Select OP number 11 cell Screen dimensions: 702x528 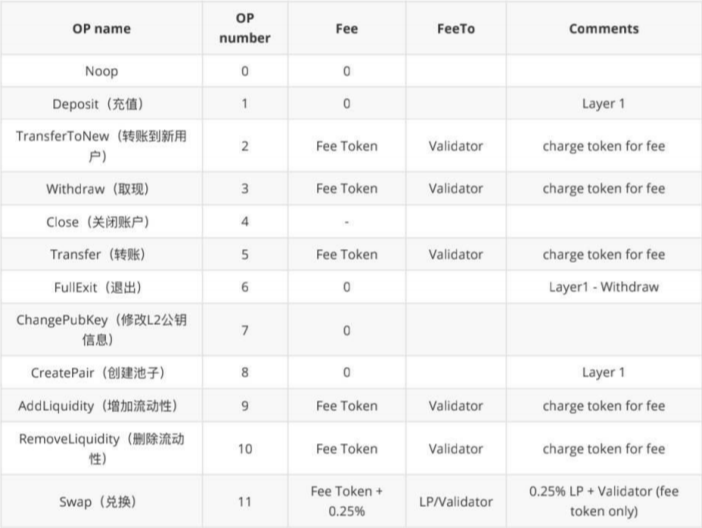coord(245,501)
